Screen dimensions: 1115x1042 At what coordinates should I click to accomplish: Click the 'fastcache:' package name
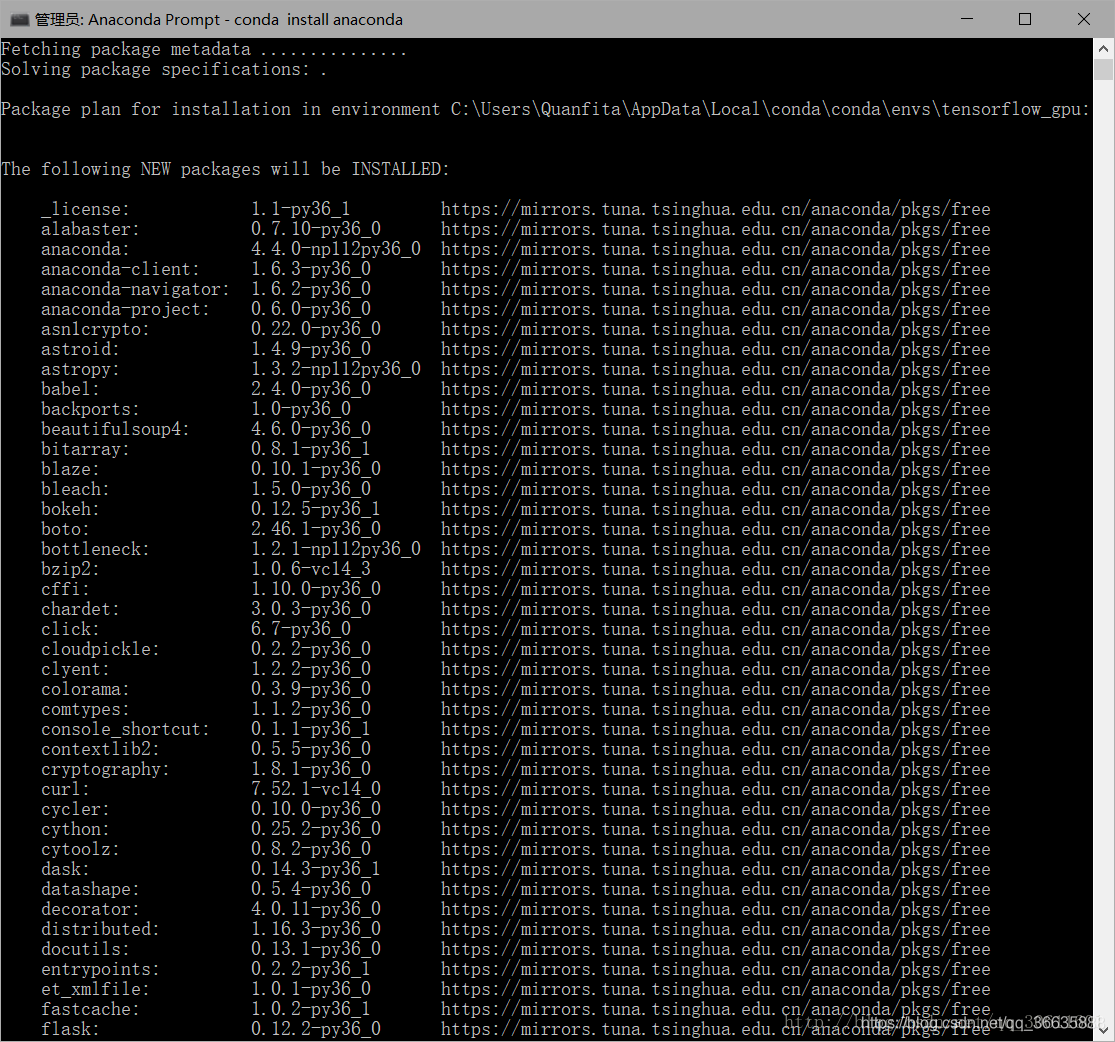[90, 1009]
